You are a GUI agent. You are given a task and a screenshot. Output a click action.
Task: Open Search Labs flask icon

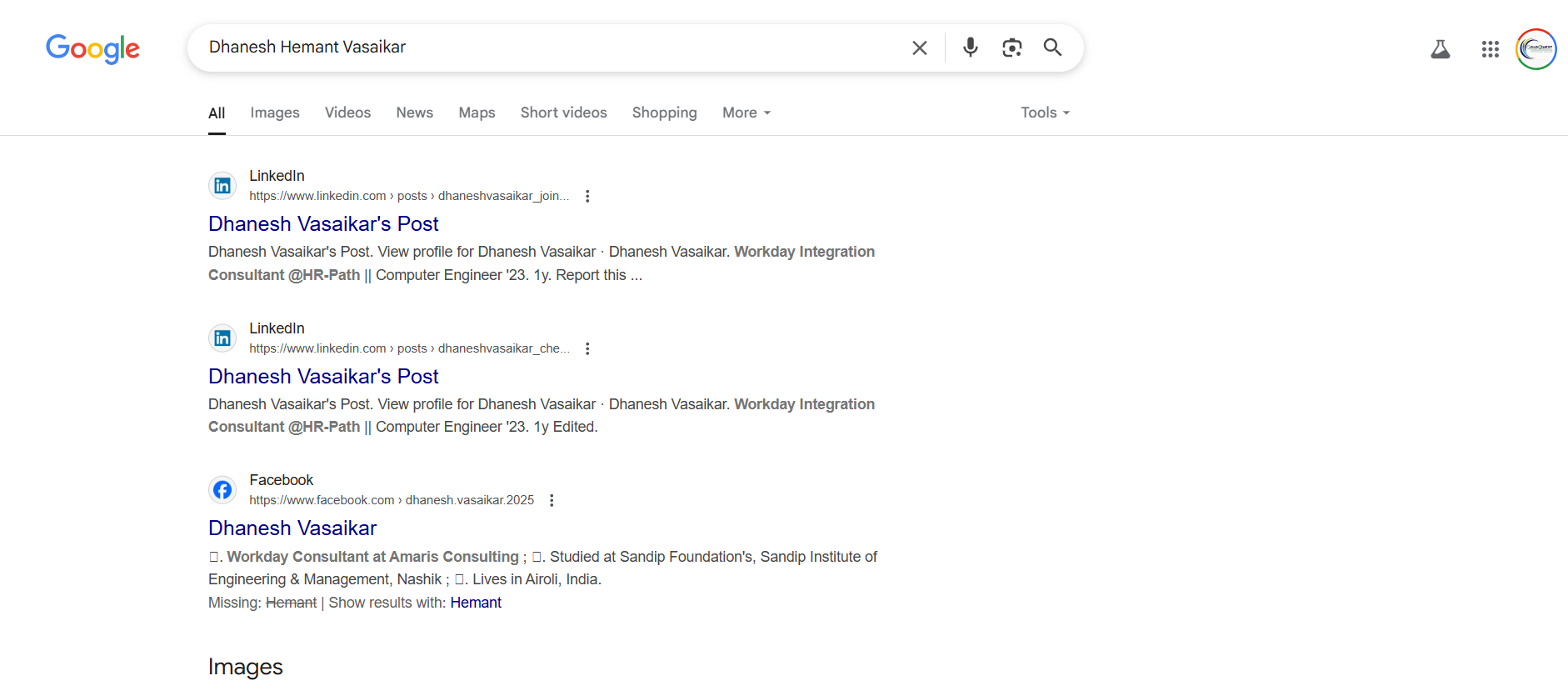[1440, 49]
